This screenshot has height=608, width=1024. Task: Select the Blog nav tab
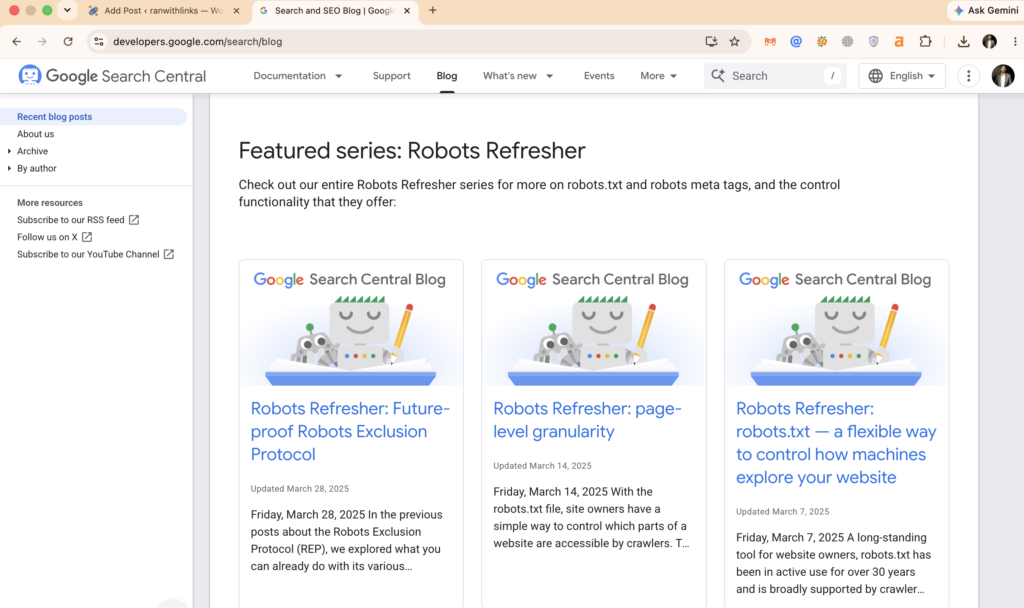point(447,76)
